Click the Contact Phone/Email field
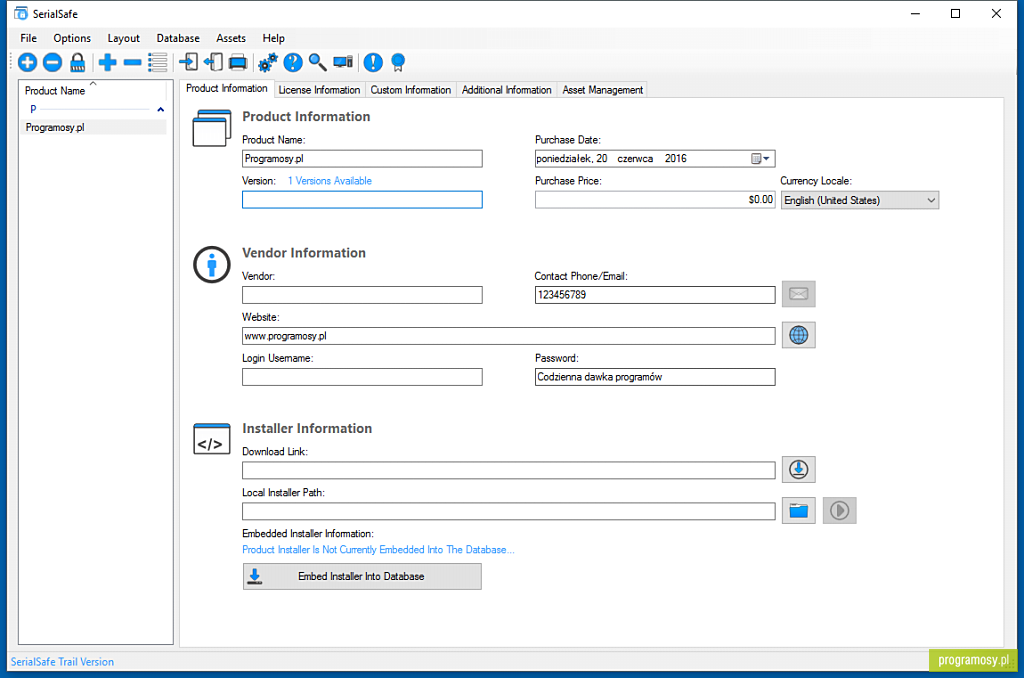Image resolution: width=1024 pixels, height=678 pixels. 655,295
